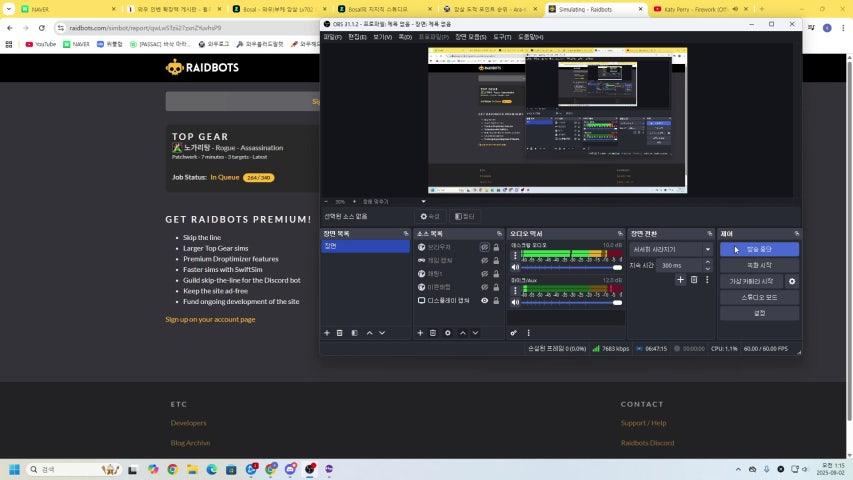The width and height of the screenshot is (853, 480).
Task: Pop out the audio mixer dock icon
Action: (620, 233)
